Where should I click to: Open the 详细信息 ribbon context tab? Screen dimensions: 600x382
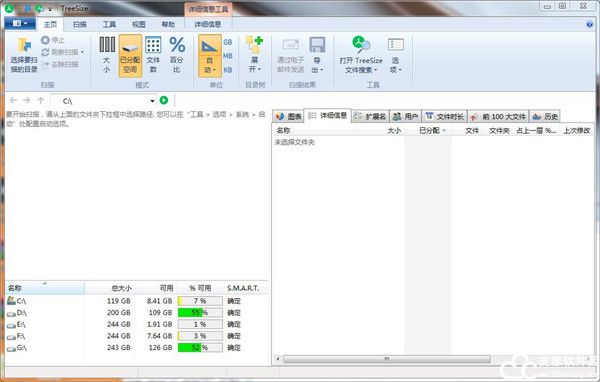[x=207, y=24]
